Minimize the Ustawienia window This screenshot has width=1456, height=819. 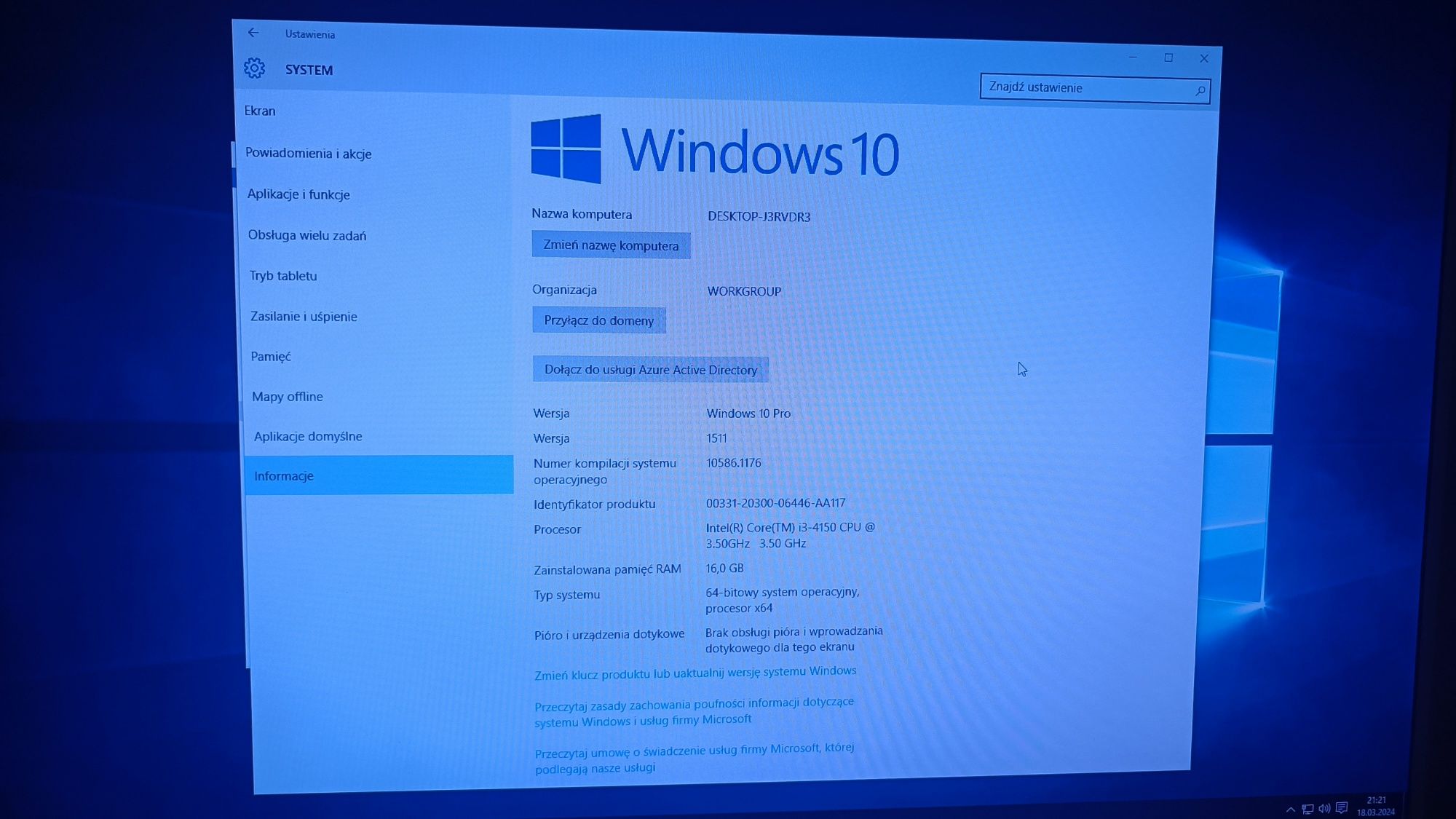1133,57
